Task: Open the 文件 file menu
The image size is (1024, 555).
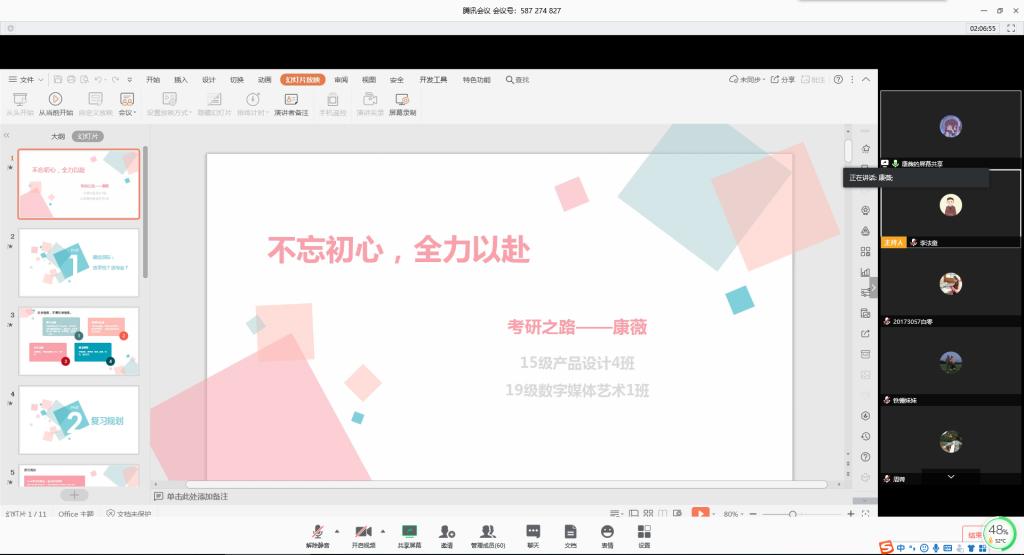Action: click(25, 80)
